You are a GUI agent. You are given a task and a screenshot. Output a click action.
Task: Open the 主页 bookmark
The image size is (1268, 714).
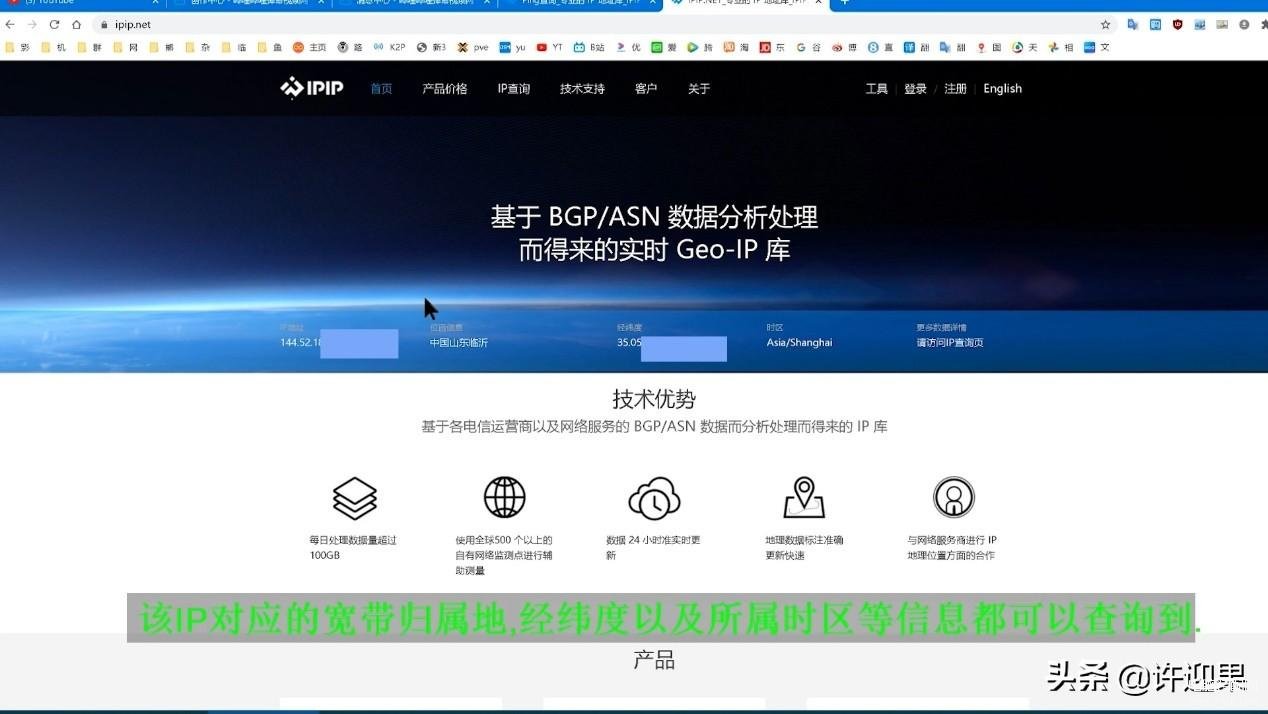(310, 47)
